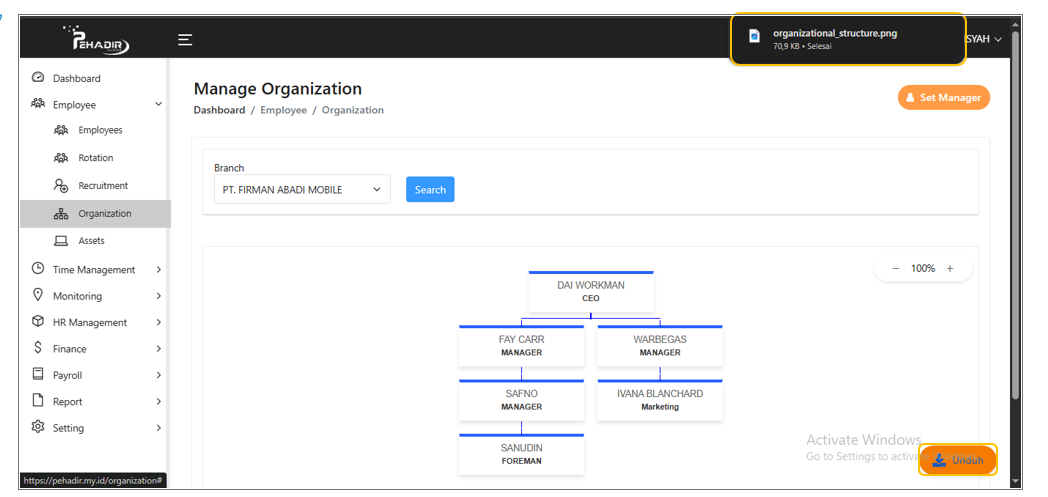
Task: Select Employees in the sidebar
Action: [100, 130]
